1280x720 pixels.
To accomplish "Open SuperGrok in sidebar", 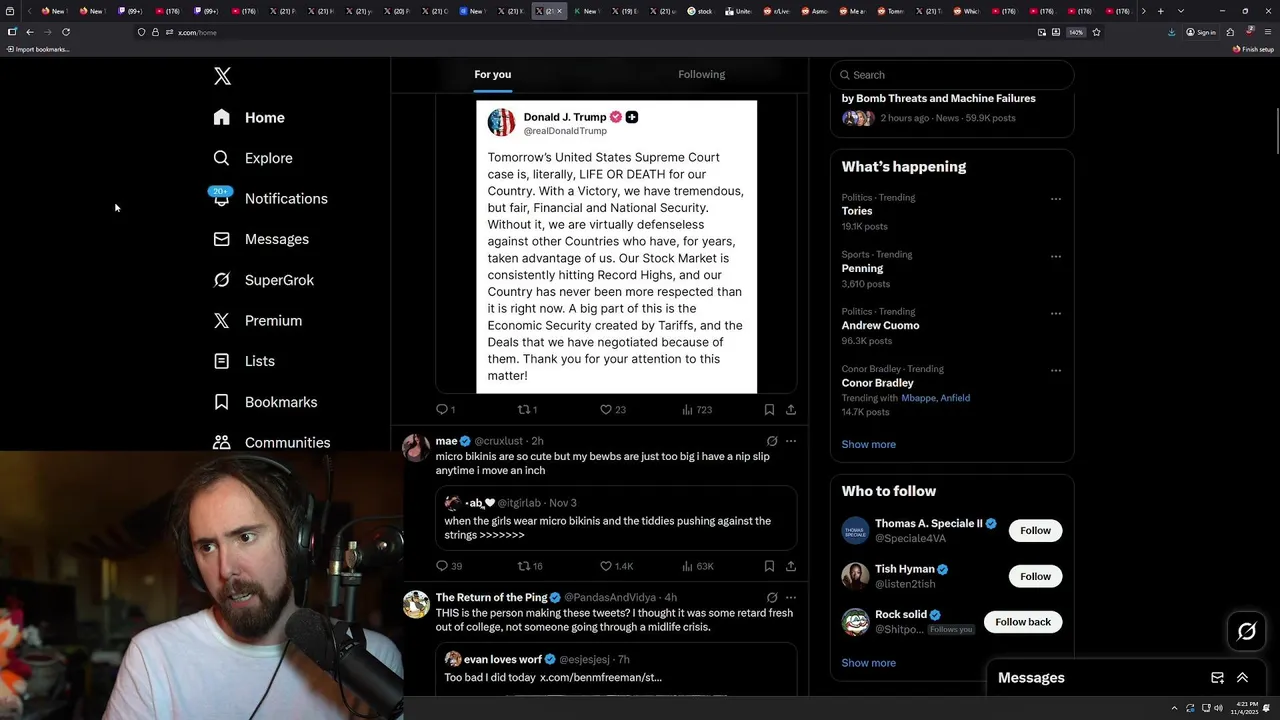I will tap(264, 280).
